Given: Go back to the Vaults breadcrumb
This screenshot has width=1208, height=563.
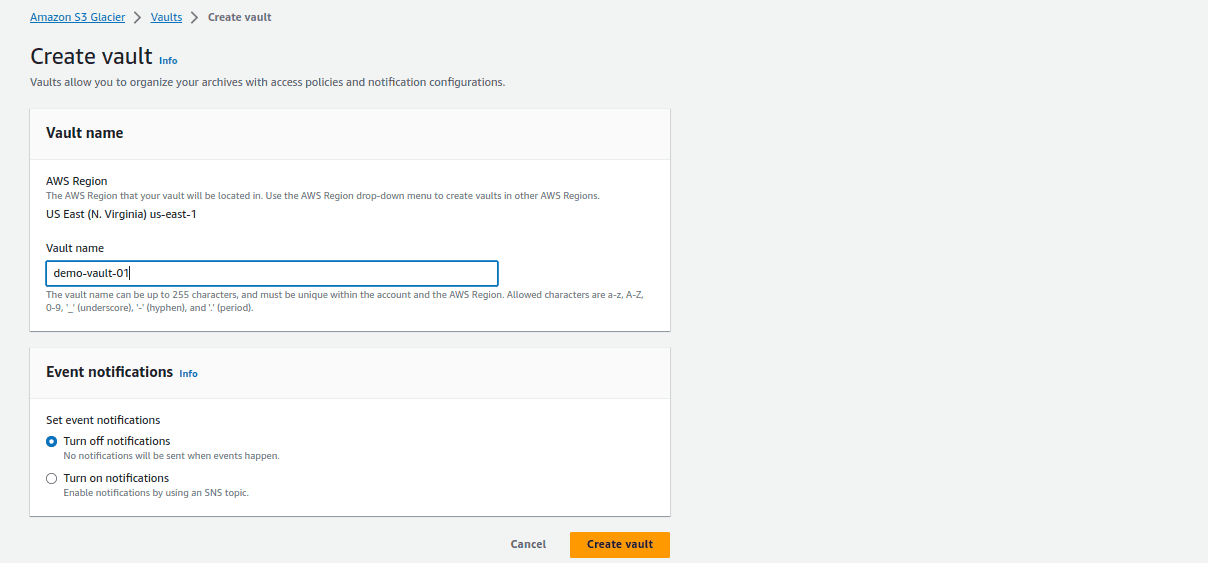Looking at the screenshot, I should click(x=166, y=17).
